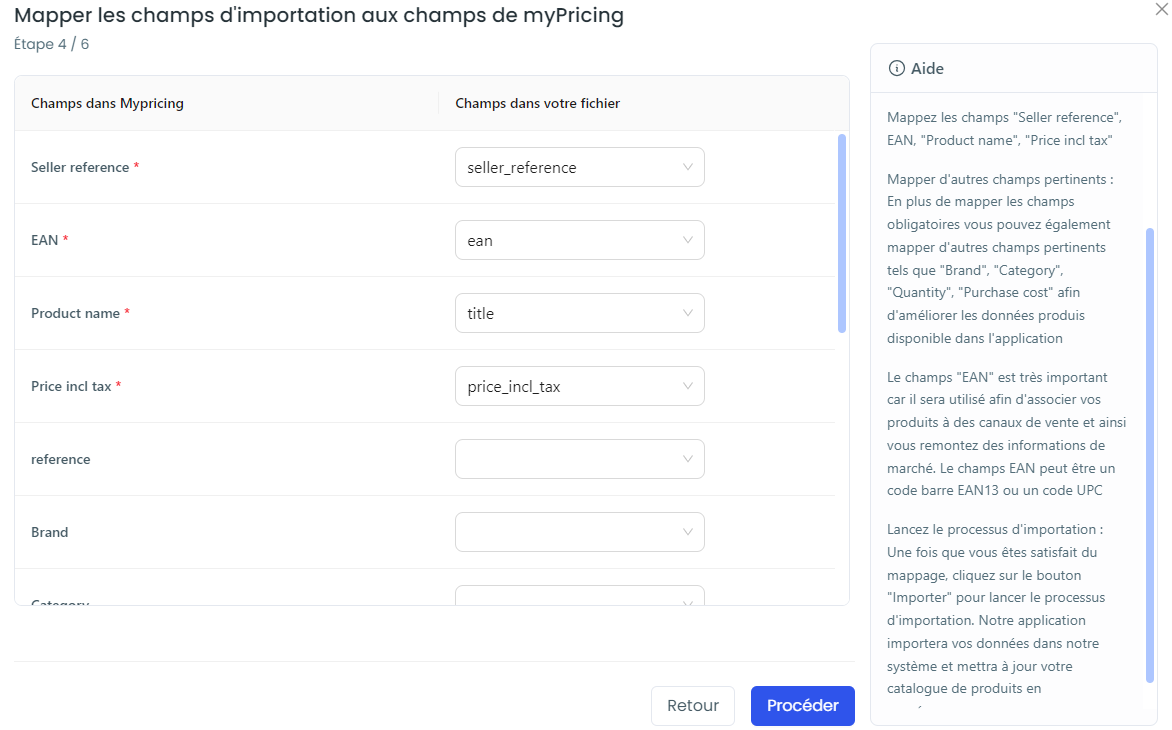1172x730 pixels.
Task: Open the EAN field mapping dropdown
Action: pos(579,241)
